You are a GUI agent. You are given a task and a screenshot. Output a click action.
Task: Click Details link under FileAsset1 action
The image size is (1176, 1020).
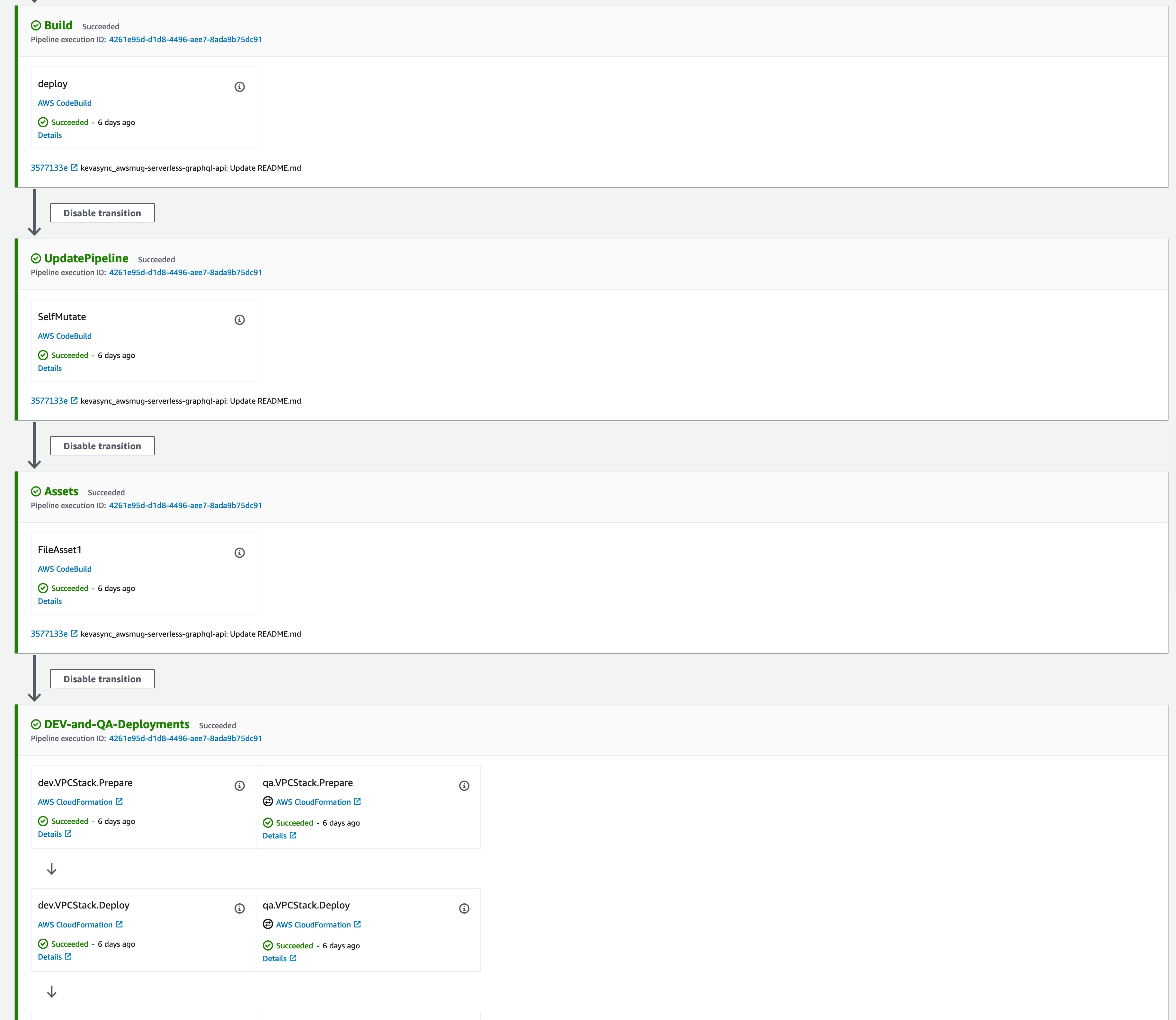point(49,601)
